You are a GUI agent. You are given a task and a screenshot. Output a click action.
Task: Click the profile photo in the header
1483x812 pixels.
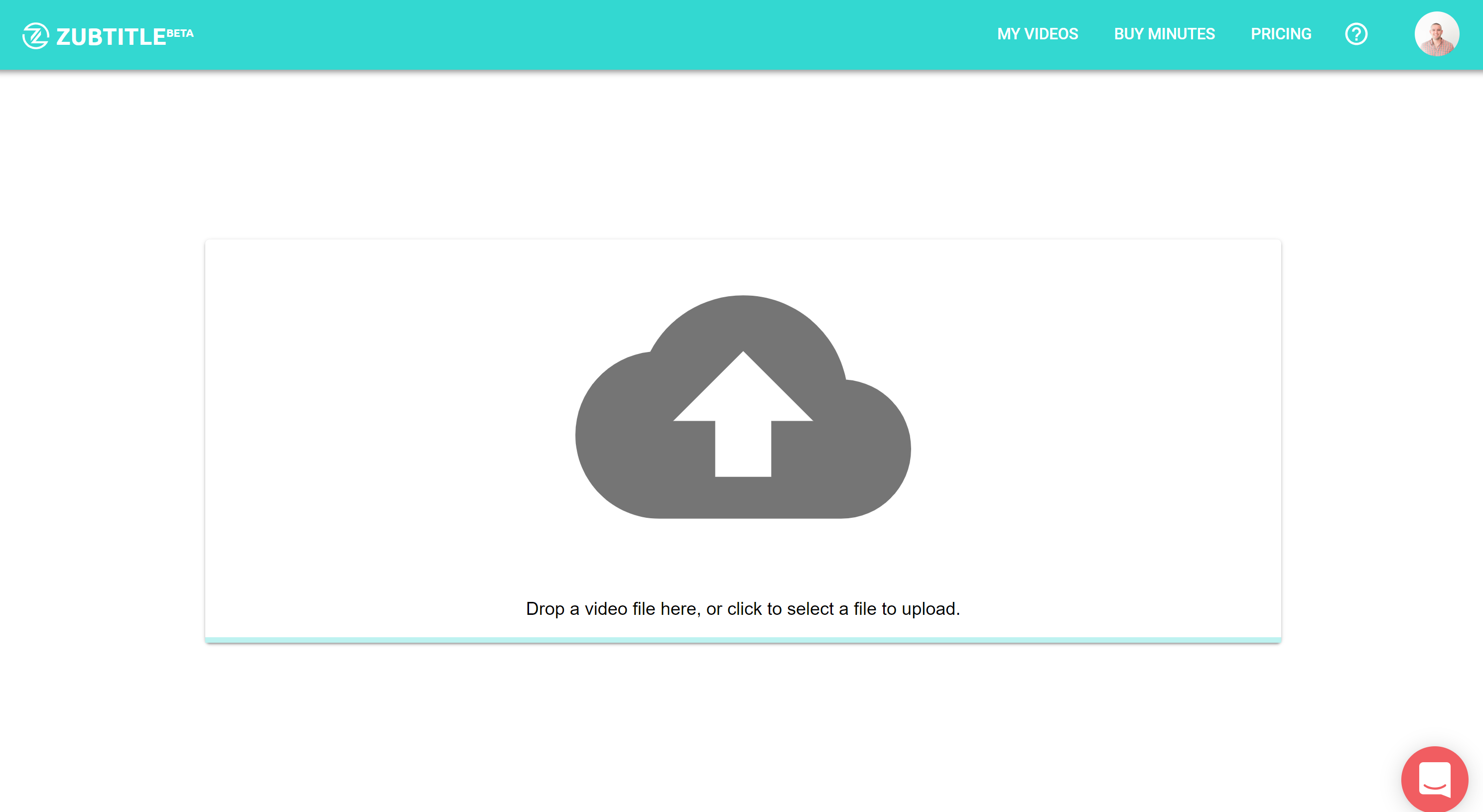pyautogui.click(x=1436, y=34)
